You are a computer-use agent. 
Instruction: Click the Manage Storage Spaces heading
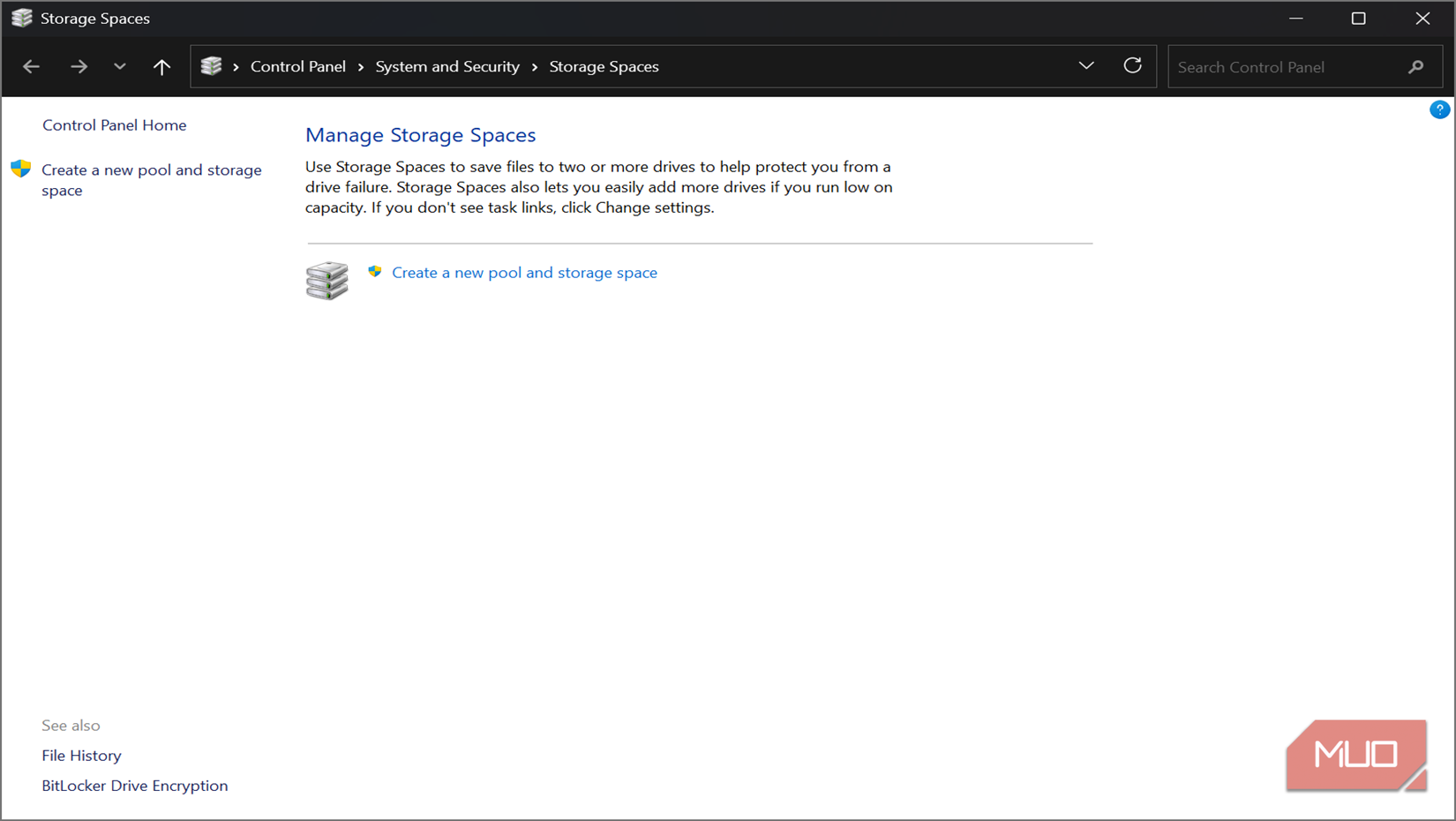coord(421,135)
